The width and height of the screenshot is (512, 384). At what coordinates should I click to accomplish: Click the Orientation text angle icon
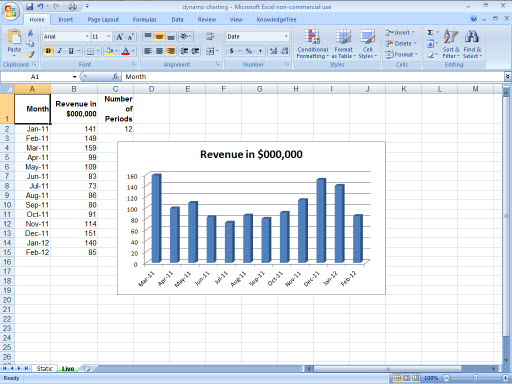pyautogui.click(x=184, y=36)
